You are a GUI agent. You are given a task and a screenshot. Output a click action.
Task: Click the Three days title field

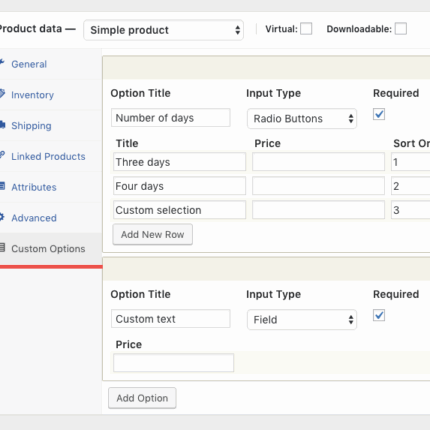click(x=179, y=162)
